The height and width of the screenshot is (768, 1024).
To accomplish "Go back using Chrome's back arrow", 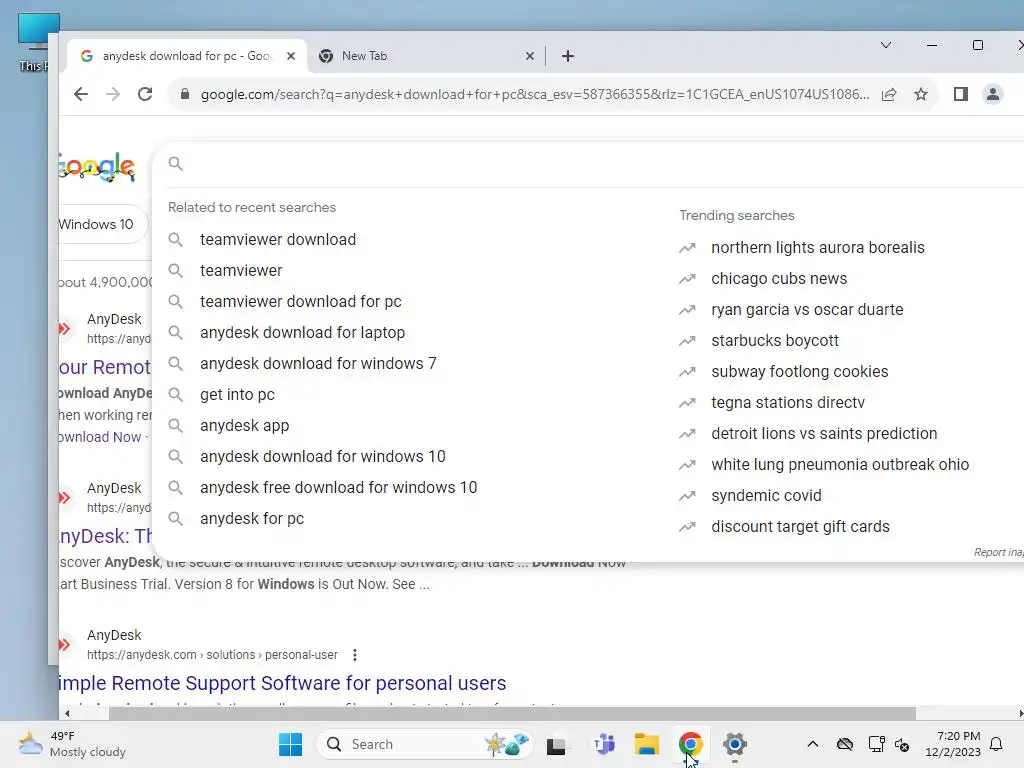I will (81, 94).
